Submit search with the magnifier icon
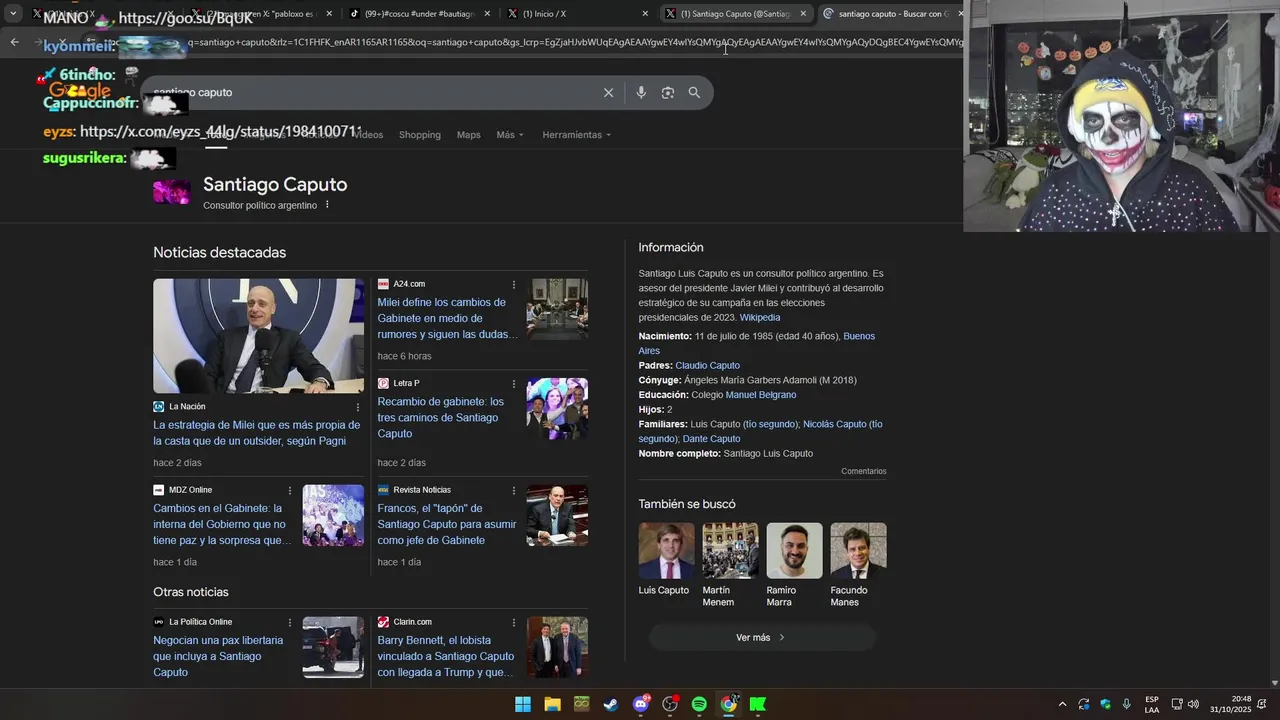The image size is (1280, 720). 694,93
